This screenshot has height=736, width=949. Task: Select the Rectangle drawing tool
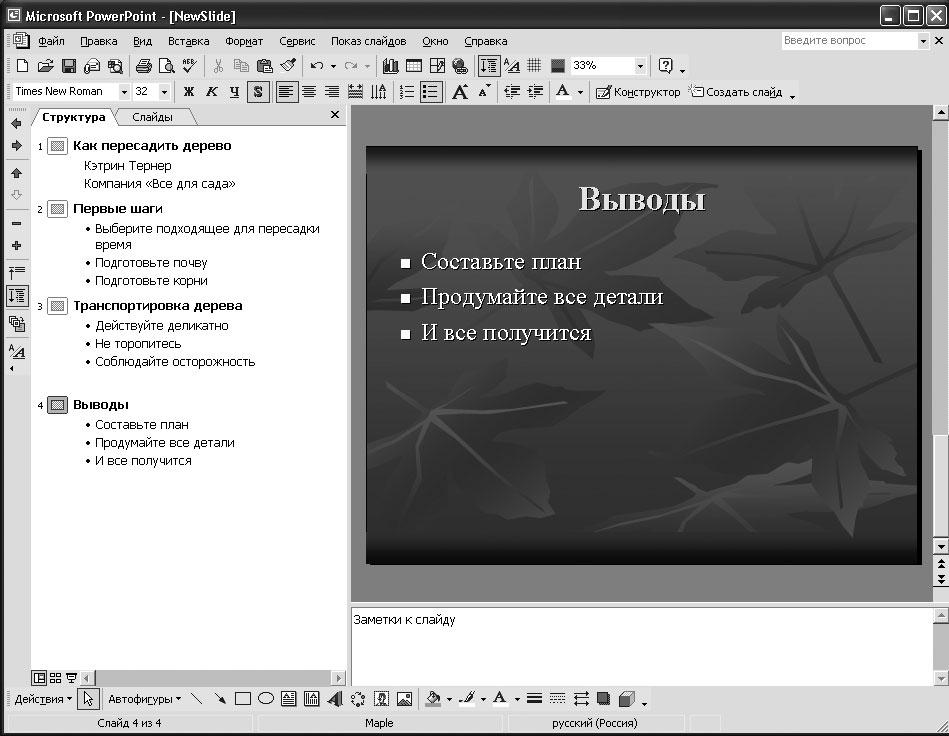[243, 699]
